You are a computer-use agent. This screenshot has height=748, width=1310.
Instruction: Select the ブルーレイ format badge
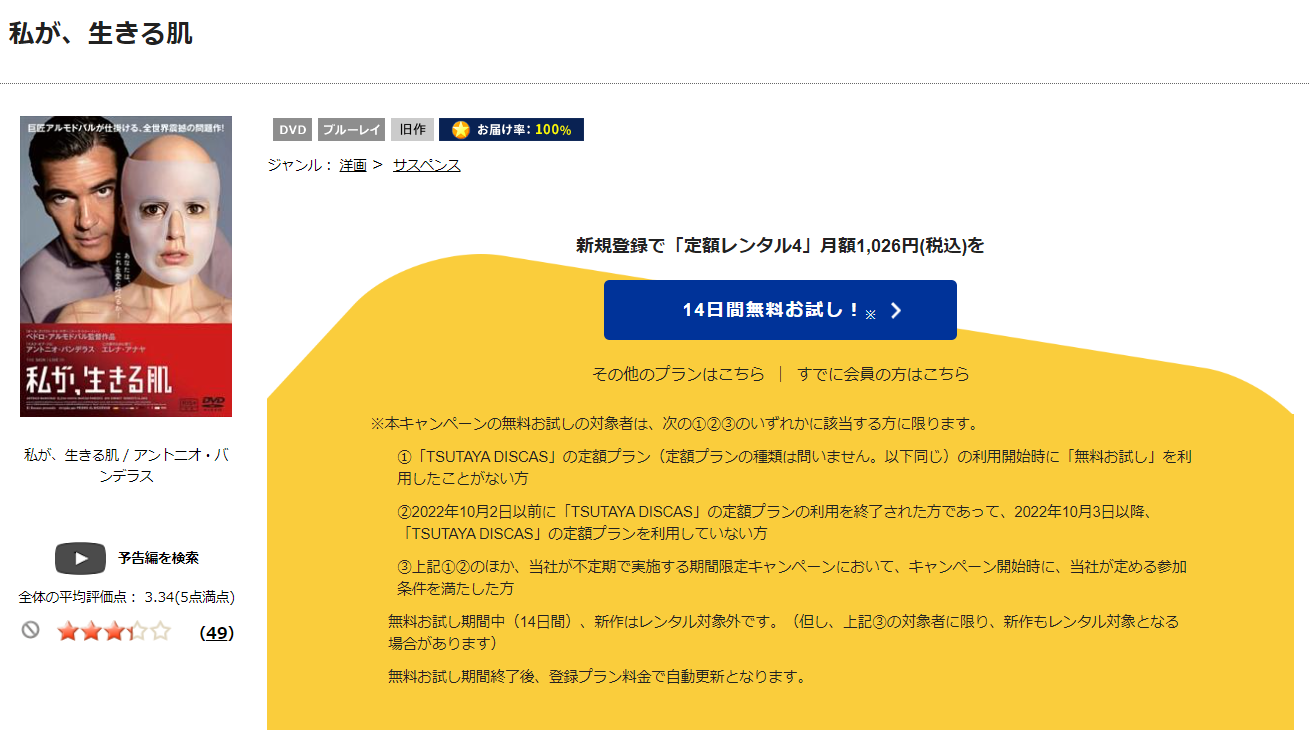click(x=350, y=129)
